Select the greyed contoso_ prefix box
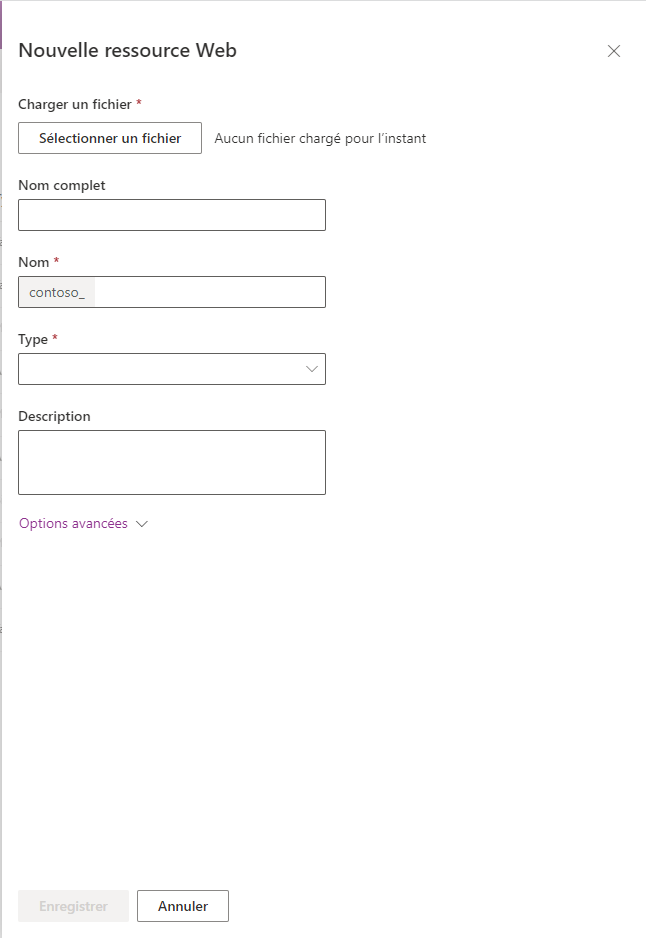This screenshot has height=938, width=646. pyautogui.click(x=56, y=292)
